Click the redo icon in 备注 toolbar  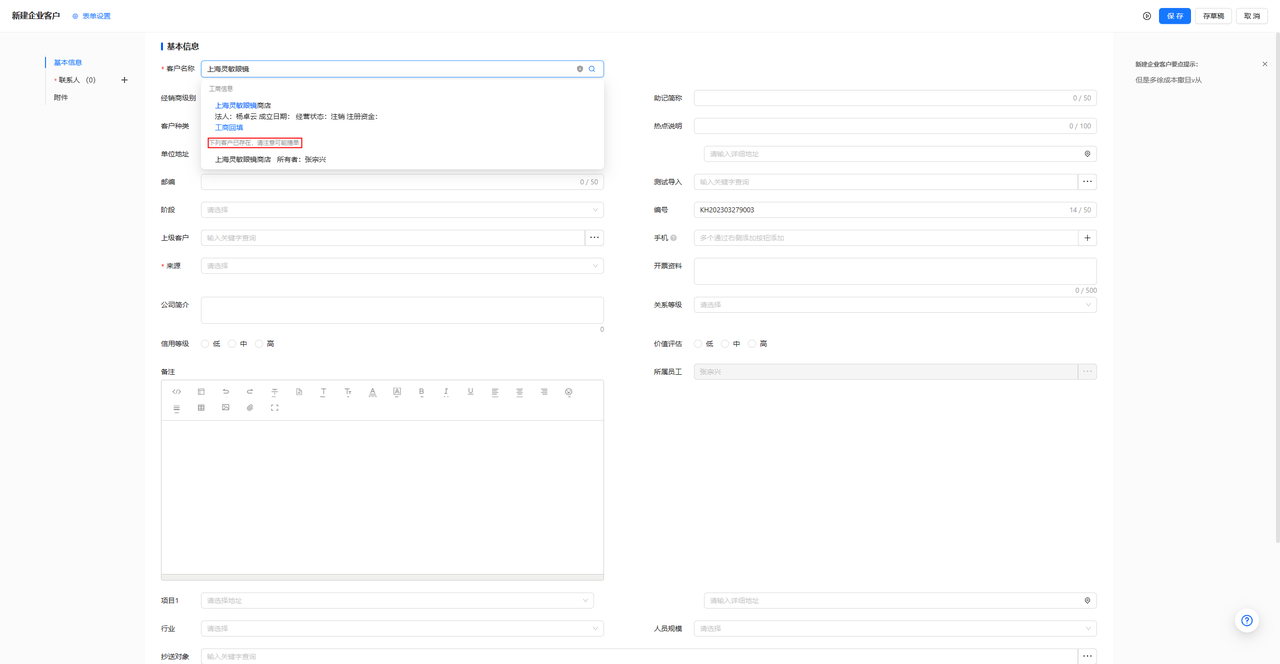(250, 392)
